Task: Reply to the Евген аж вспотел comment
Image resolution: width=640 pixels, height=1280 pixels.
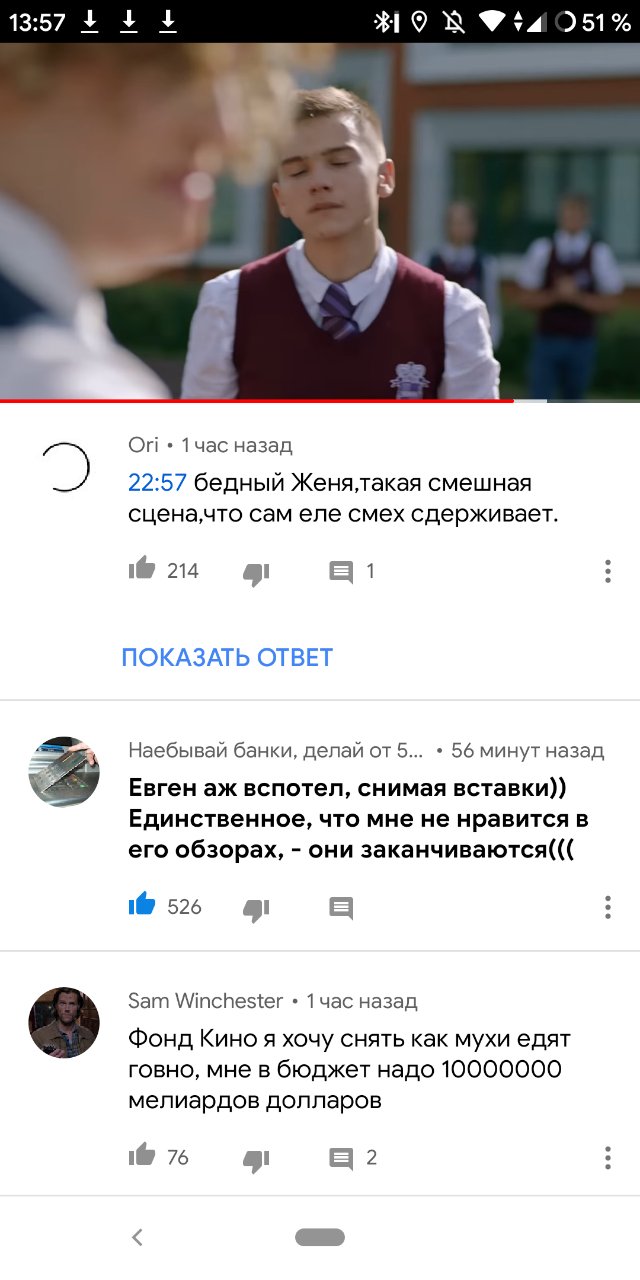Action: pos(341,908)
